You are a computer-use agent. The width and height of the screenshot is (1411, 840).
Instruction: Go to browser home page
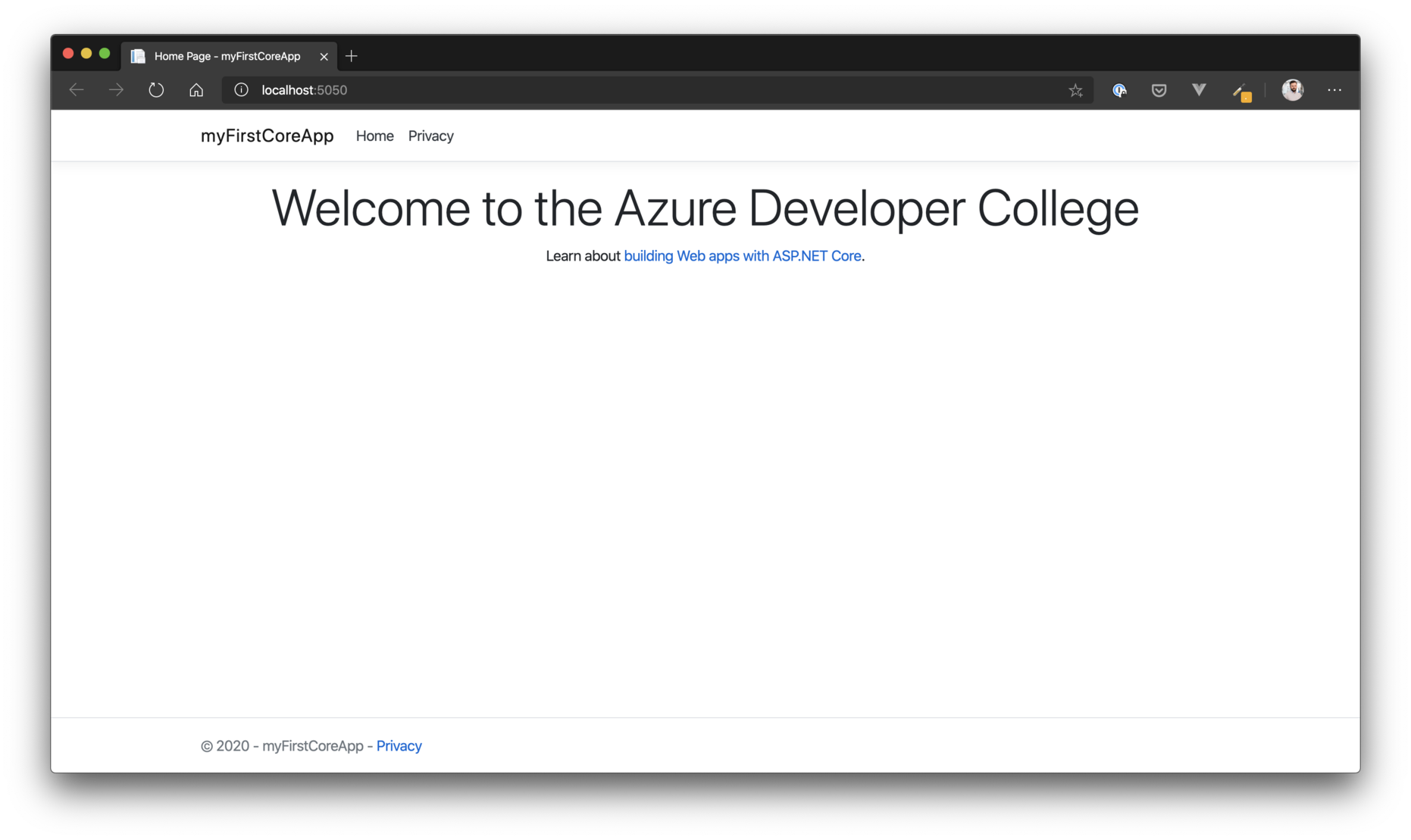(196, 89)
